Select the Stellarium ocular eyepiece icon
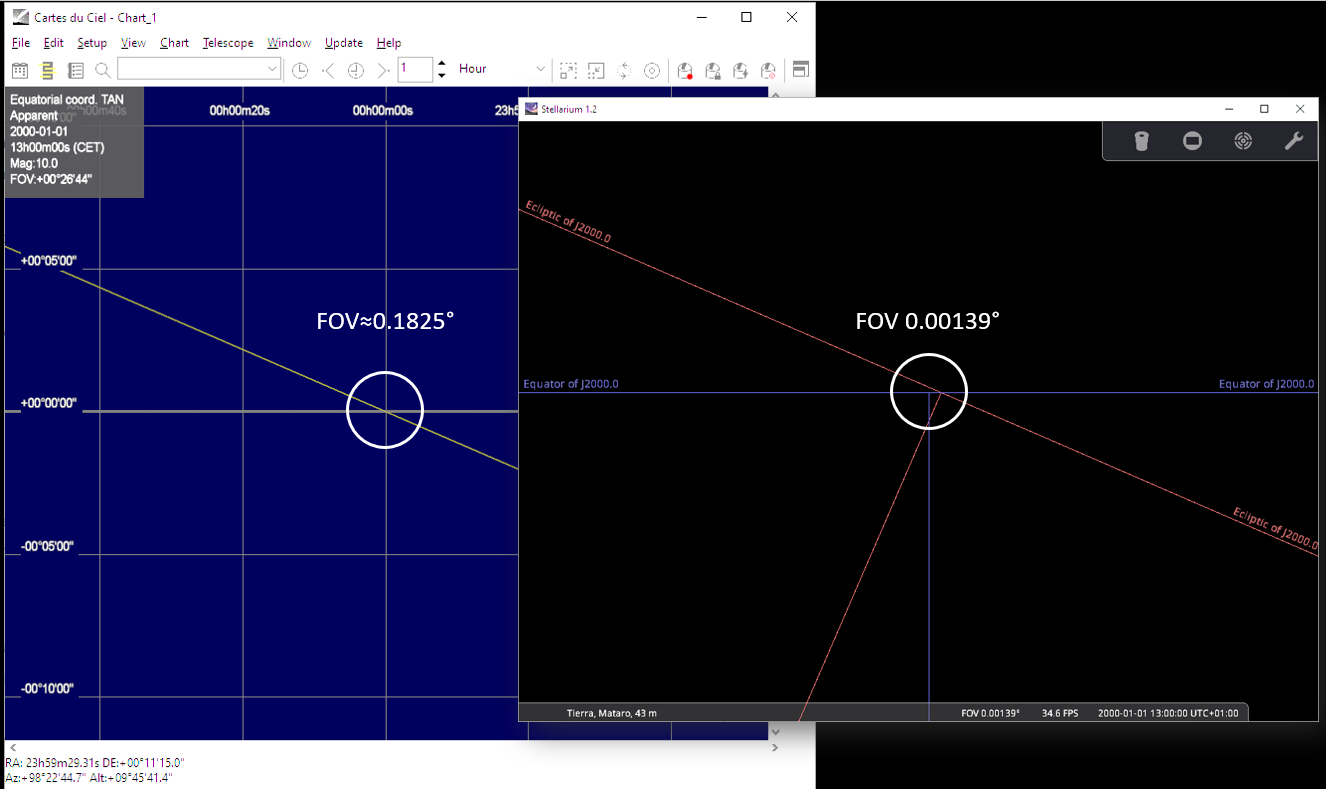This screenshot has width=1326, height=789. [x=1141, y=141]
